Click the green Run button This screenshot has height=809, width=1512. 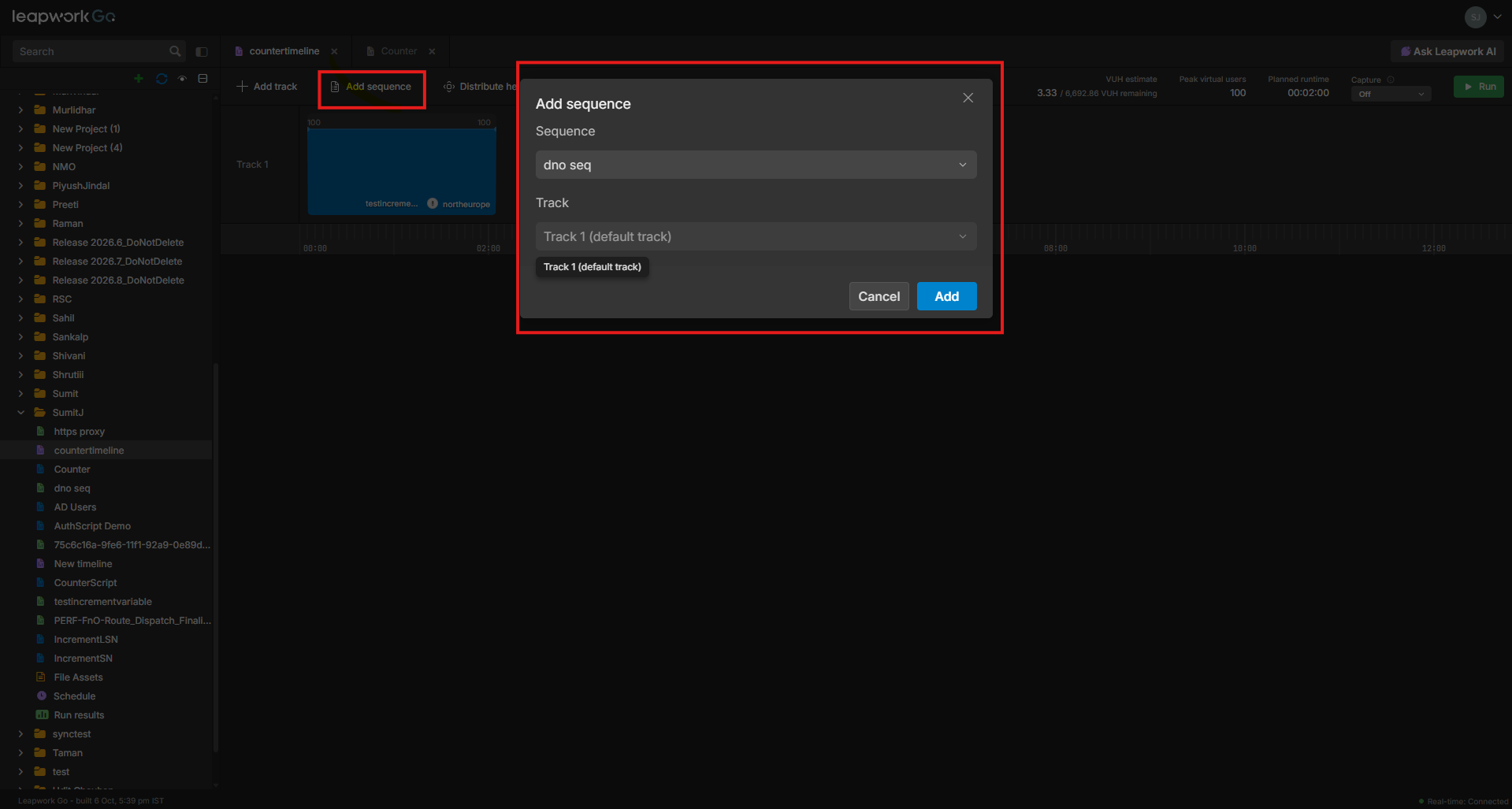click(1479, 87)
